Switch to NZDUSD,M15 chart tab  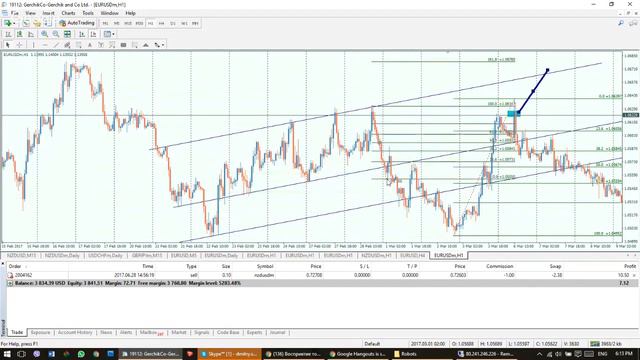tap(21, 256)
